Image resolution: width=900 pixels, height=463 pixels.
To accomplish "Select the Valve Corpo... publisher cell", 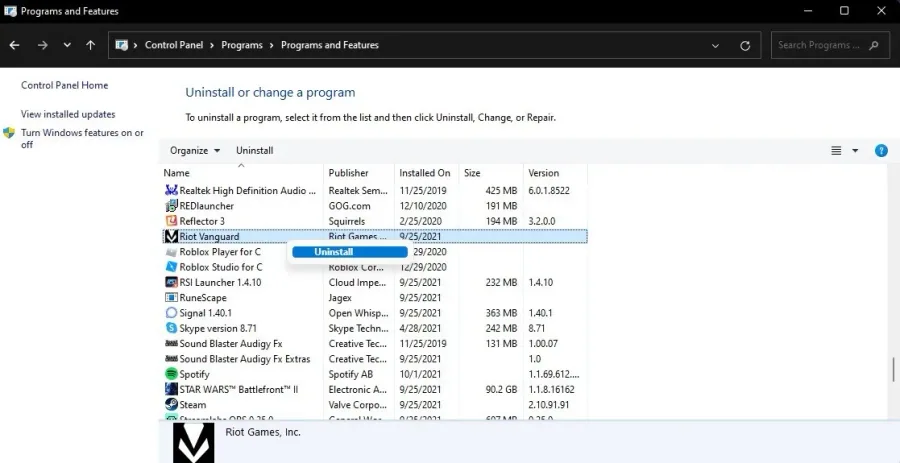I will click(358, 404).
